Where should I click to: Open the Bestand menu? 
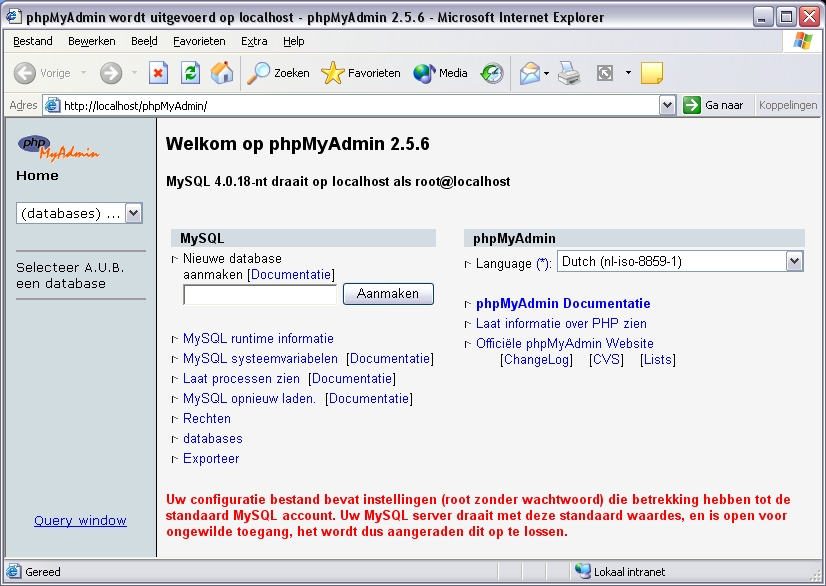(x=33, y=41)
